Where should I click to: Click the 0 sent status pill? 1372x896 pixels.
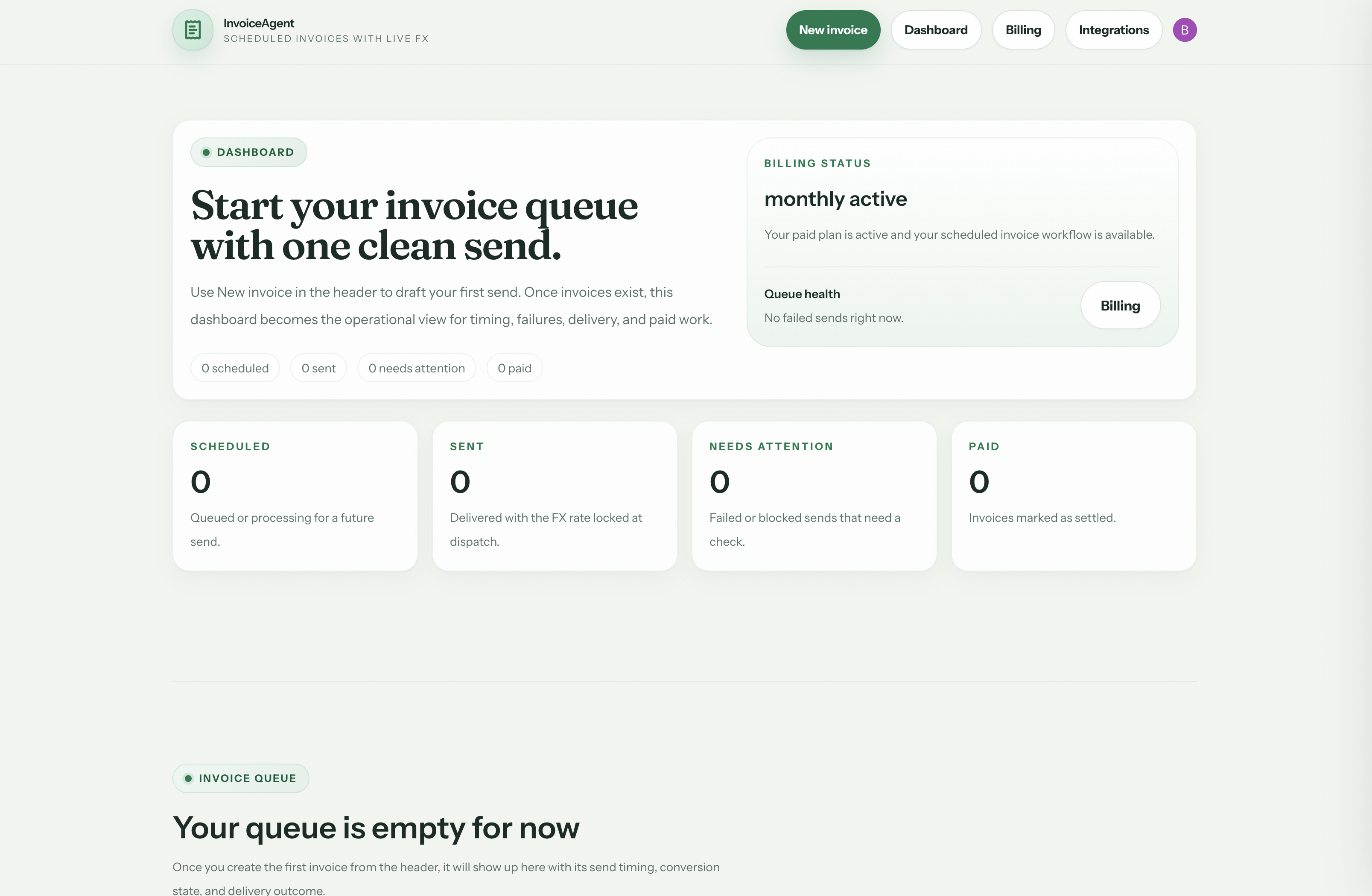coord(318,367)
